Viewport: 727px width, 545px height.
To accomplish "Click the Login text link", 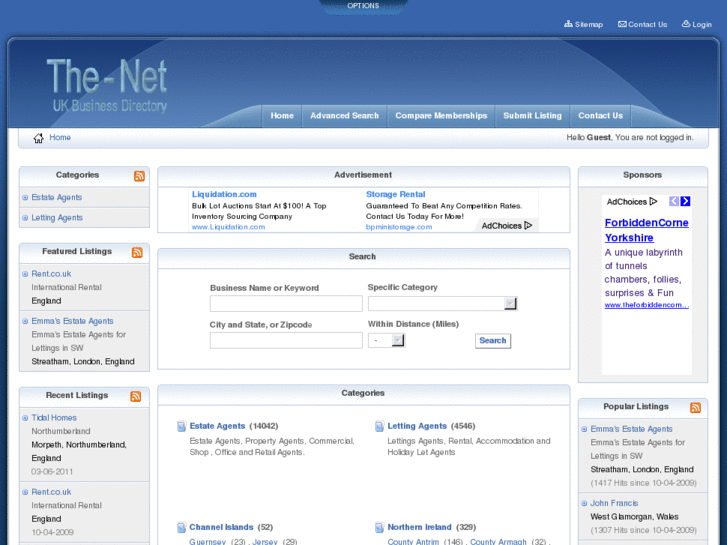I will coord(702,24).
